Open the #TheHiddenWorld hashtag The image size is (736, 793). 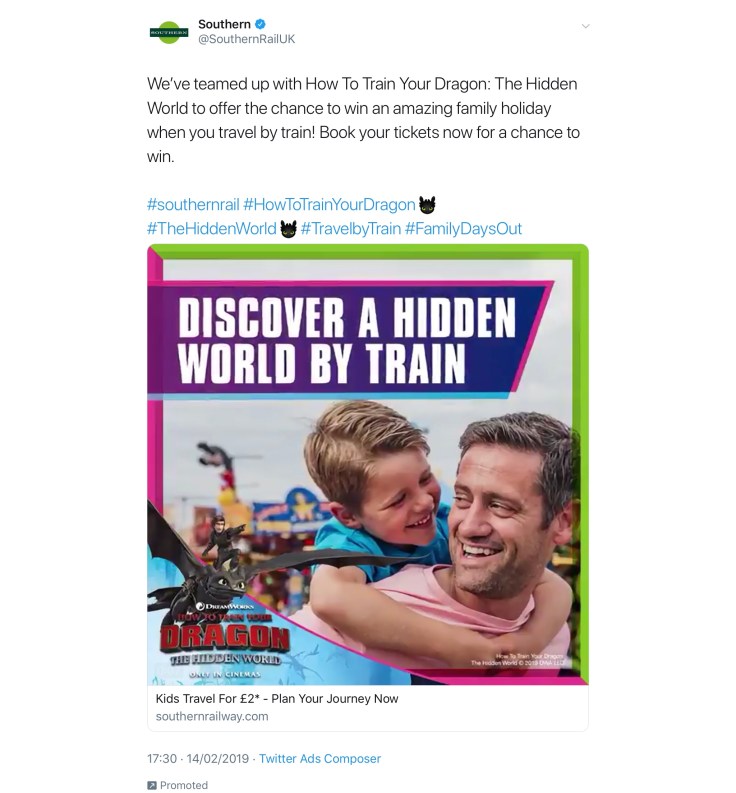pos(211,229)
